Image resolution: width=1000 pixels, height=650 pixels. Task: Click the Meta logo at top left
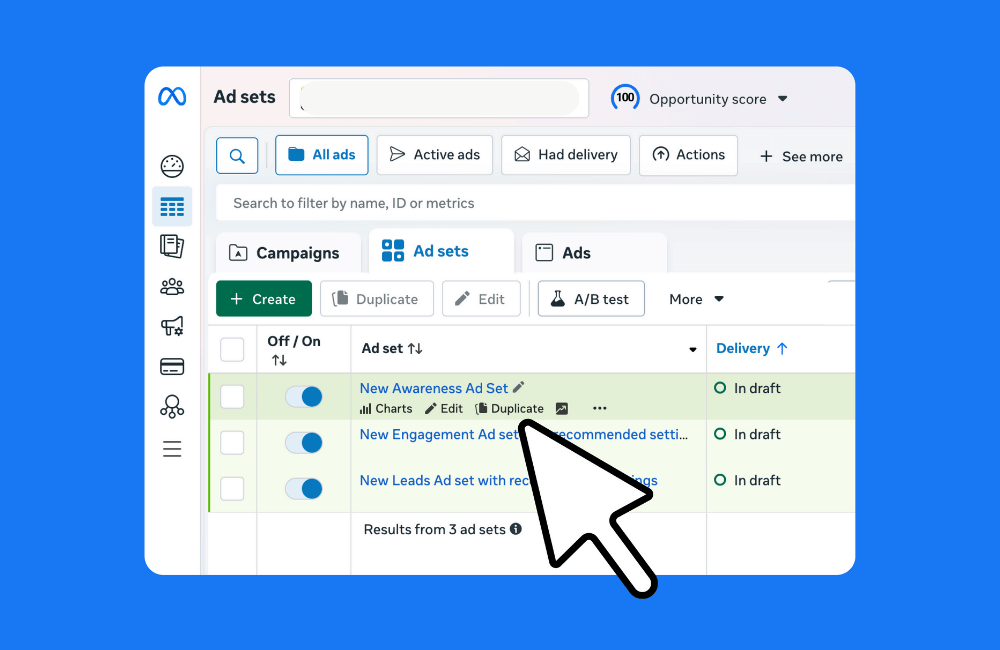tap(172, 98)
